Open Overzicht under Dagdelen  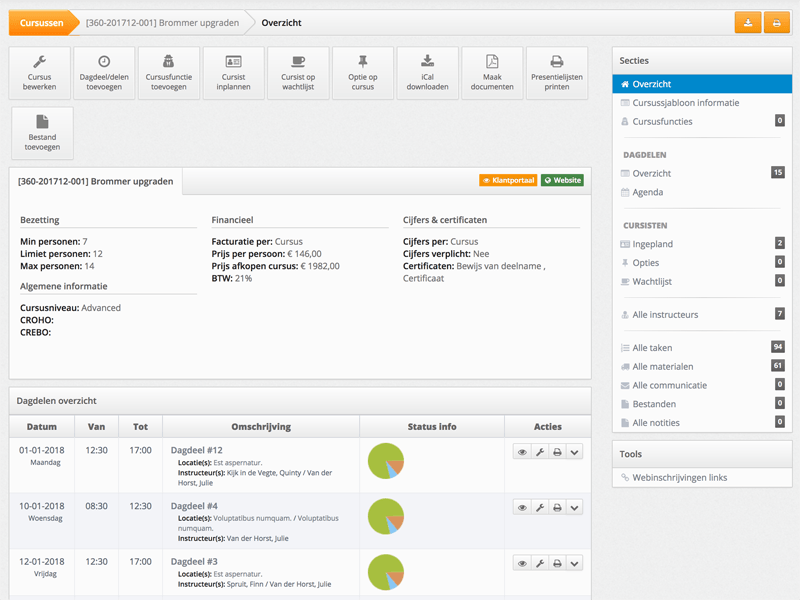pyautogui.click(x=702, y=173)
